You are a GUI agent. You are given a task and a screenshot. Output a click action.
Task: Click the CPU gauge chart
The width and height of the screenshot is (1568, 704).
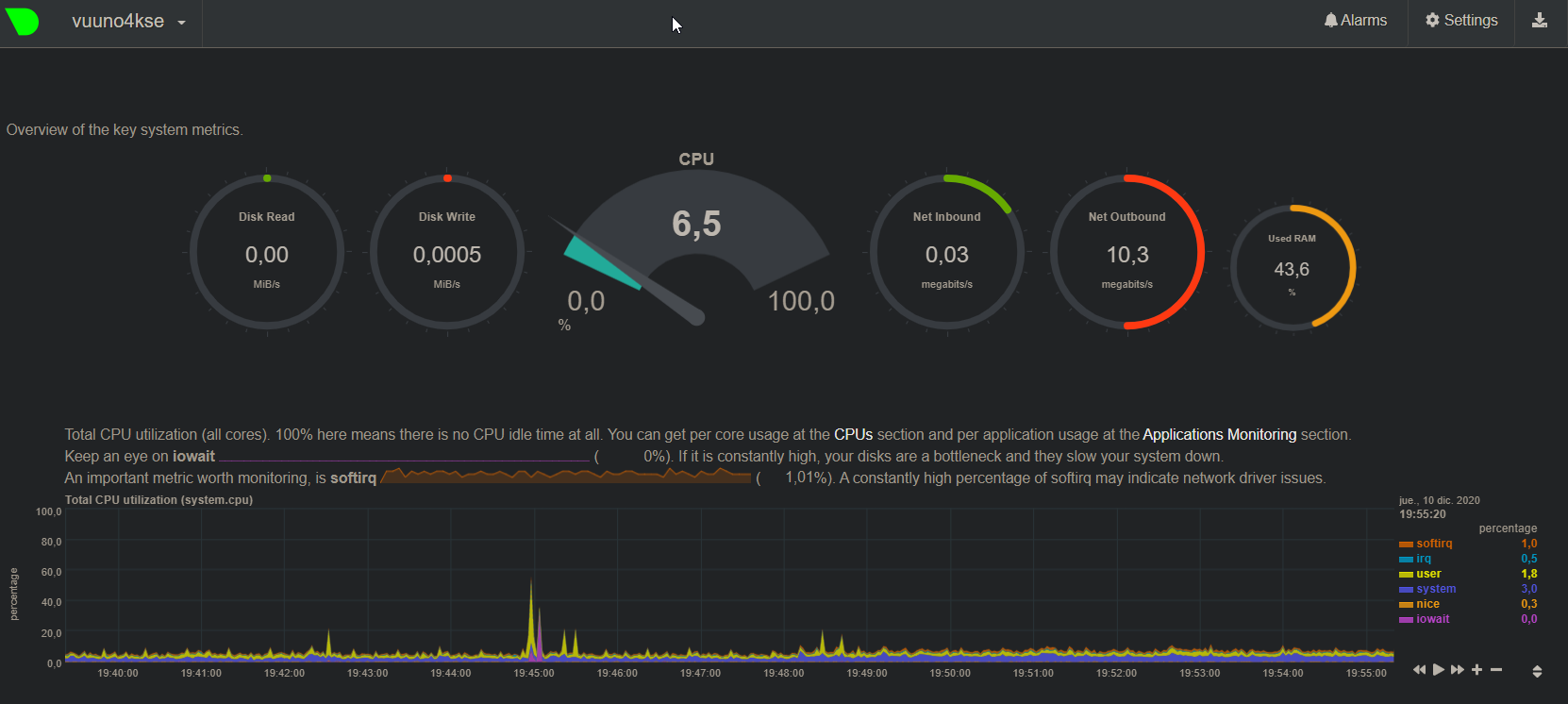click(696, 245)
